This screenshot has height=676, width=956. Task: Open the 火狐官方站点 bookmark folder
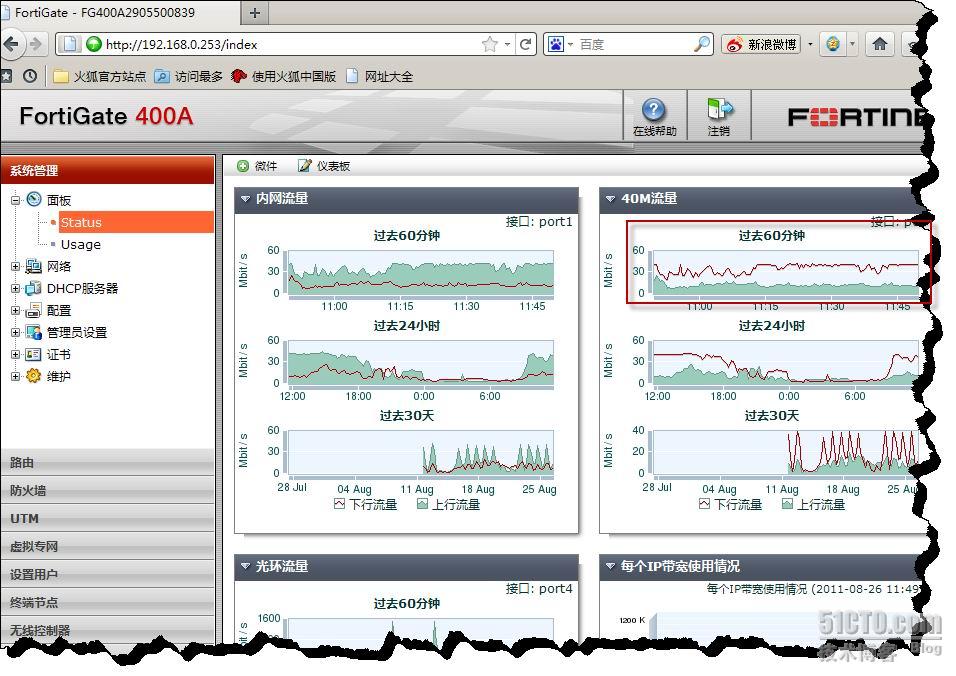[100, 76]
